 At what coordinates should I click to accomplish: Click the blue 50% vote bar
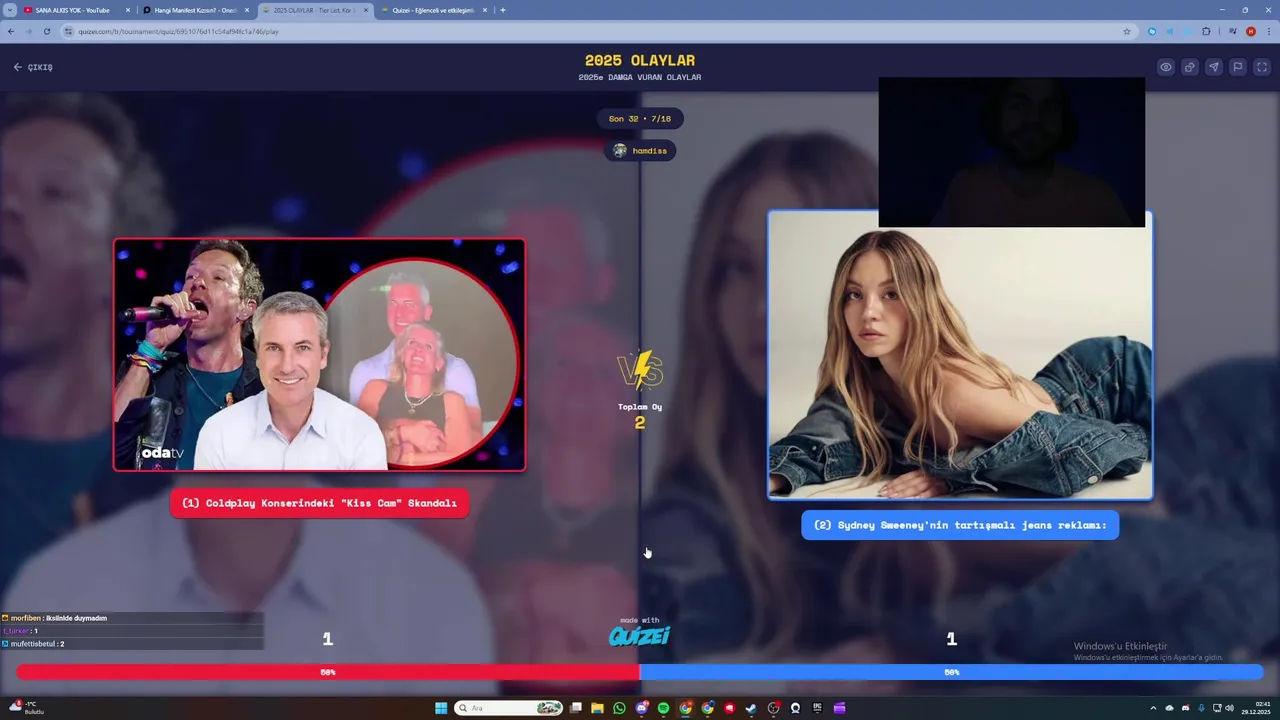tap(951, 672)
